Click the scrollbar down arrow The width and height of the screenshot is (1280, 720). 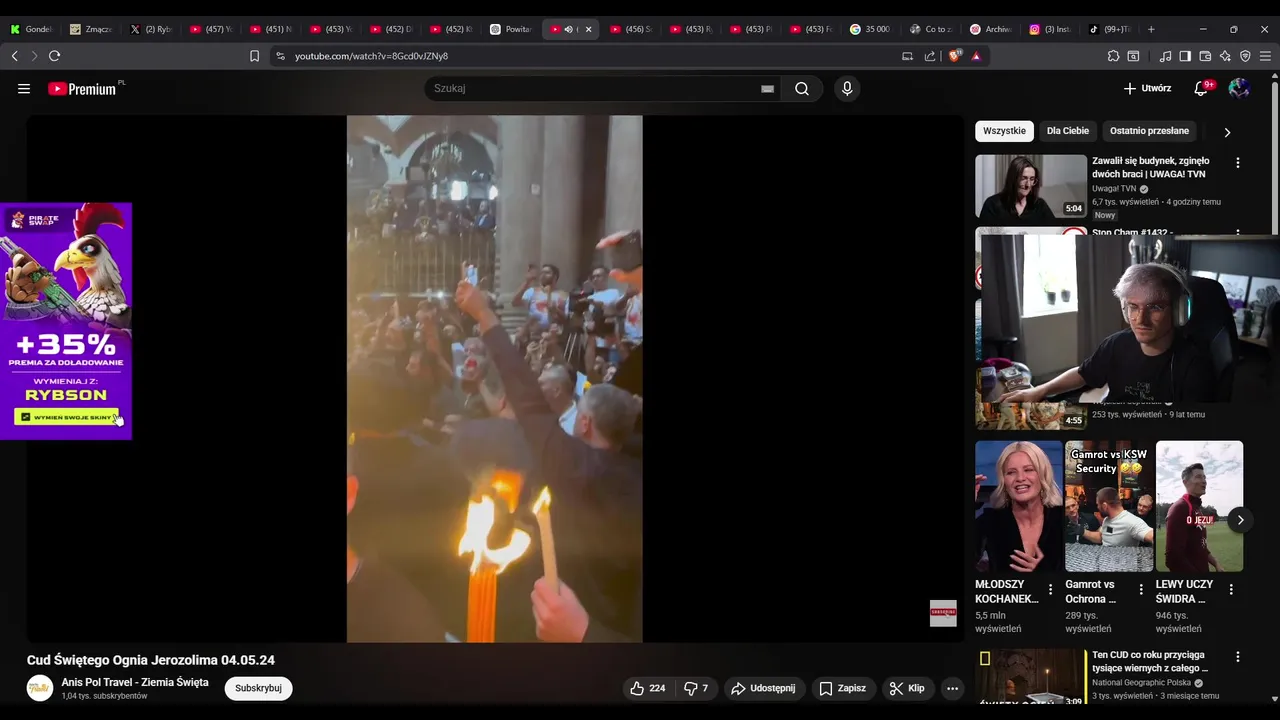click(x=1274, y=700)
